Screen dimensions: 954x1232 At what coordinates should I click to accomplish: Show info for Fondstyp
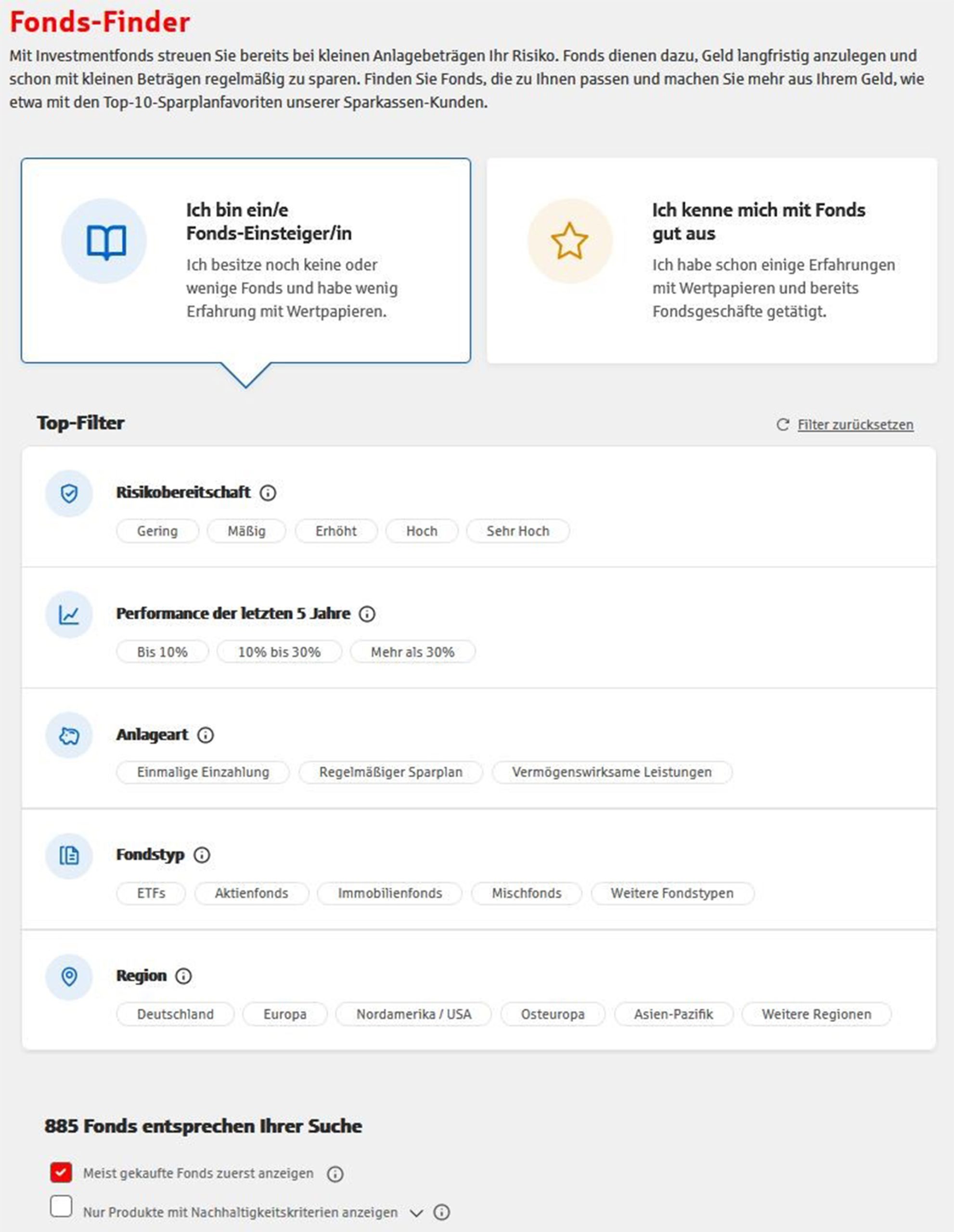(x=201, y=855)
